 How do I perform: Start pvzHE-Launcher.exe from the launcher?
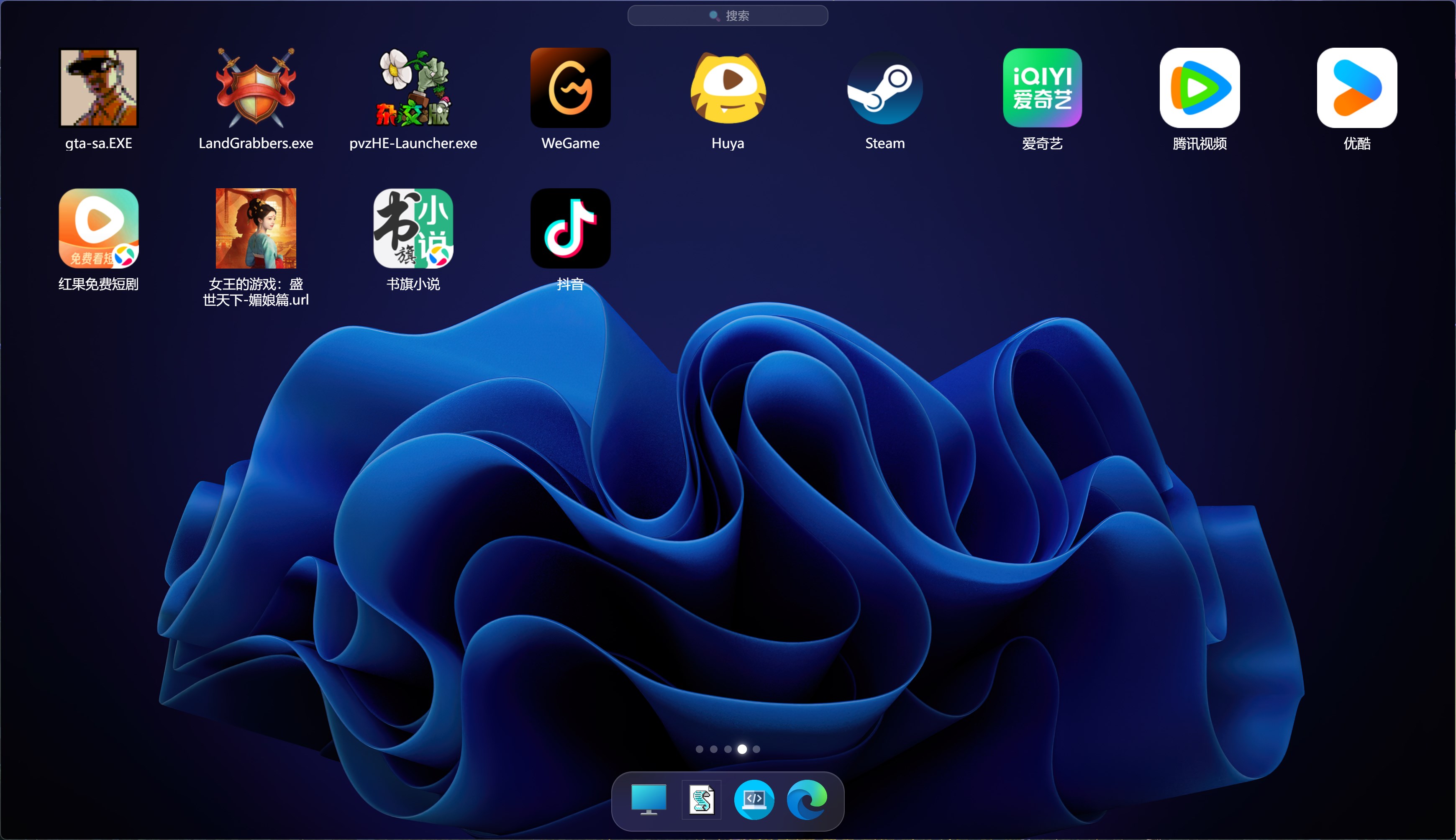tap(414, 88)
